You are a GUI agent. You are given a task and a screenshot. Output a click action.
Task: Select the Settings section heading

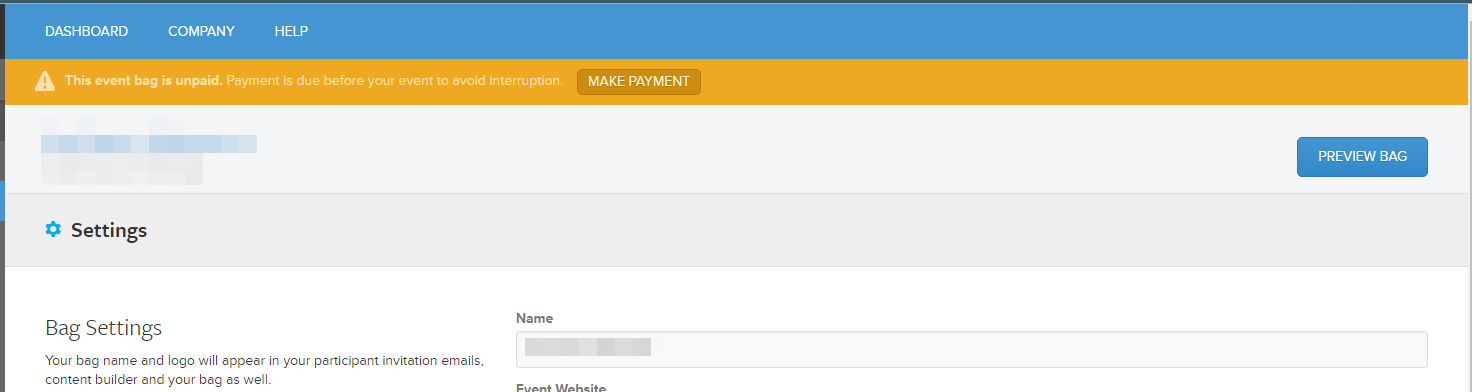[109, 230]
